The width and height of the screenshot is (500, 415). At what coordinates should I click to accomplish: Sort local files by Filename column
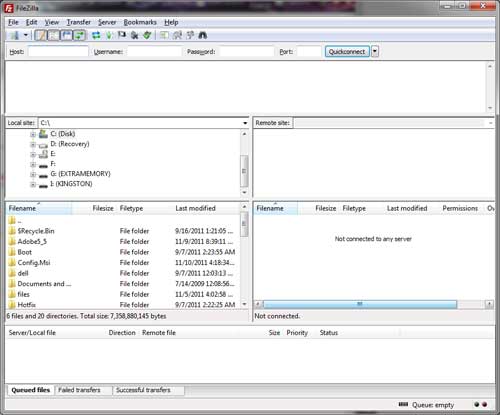pyautogui.click(x=39, y=208)
